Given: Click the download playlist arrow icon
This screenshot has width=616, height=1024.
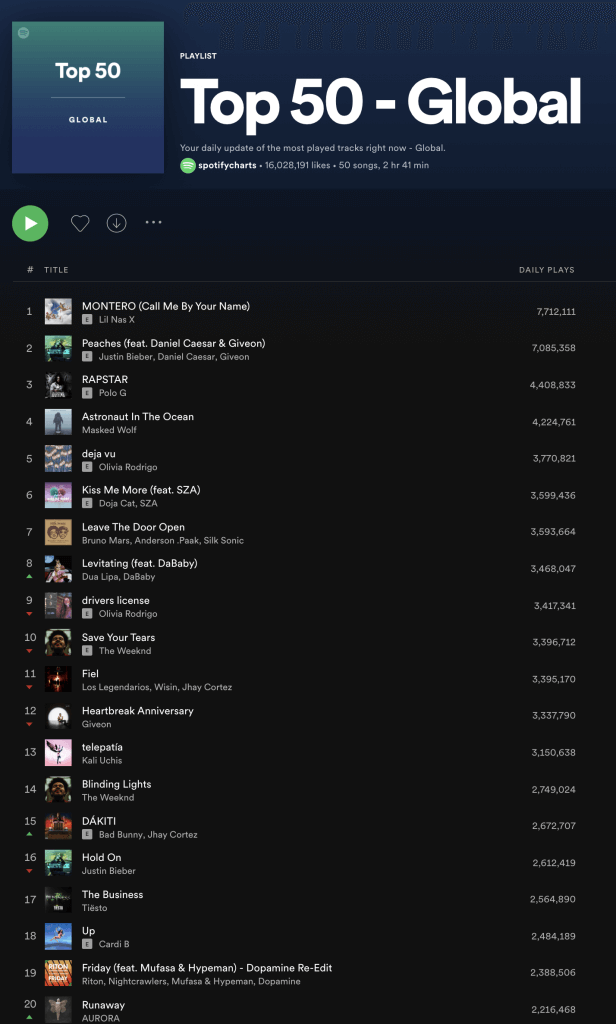Looking at the screenshot, I should click(x=117, y=223).
